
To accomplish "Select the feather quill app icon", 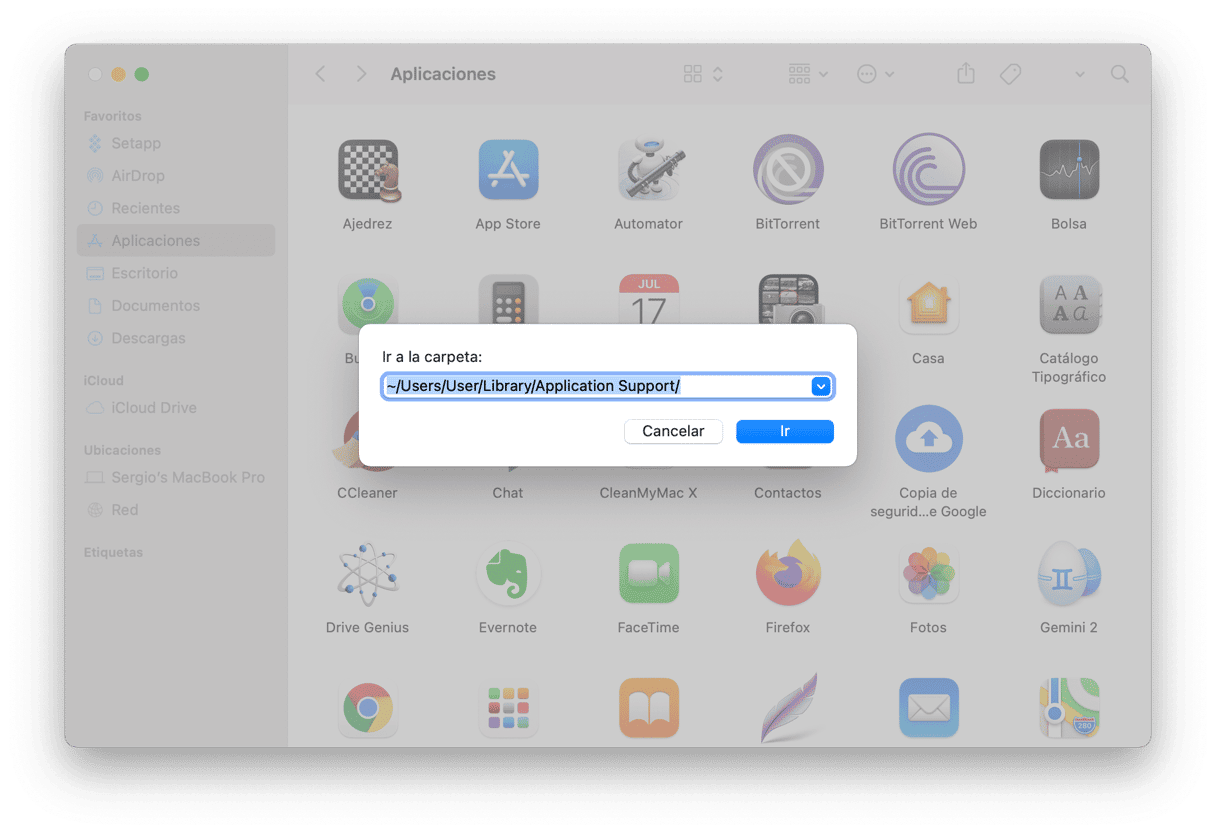I will pos(788,707).
